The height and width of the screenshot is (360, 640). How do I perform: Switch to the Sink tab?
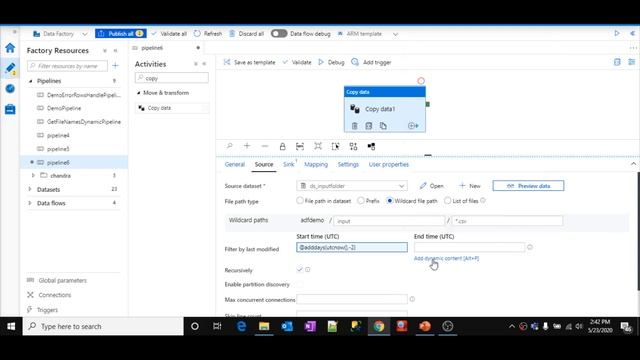point(288,164)
